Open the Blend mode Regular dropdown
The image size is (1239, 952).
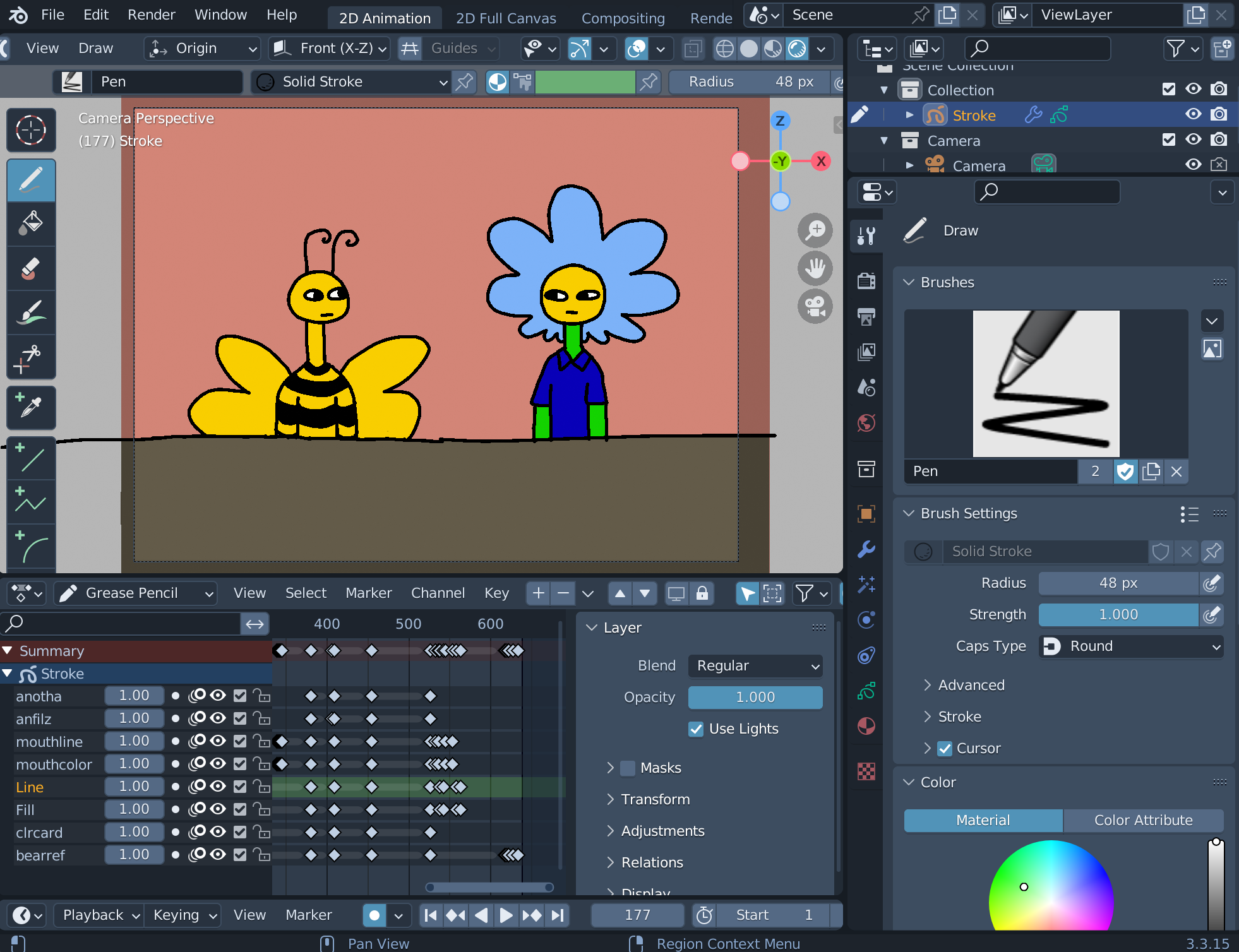pos(755,666)
